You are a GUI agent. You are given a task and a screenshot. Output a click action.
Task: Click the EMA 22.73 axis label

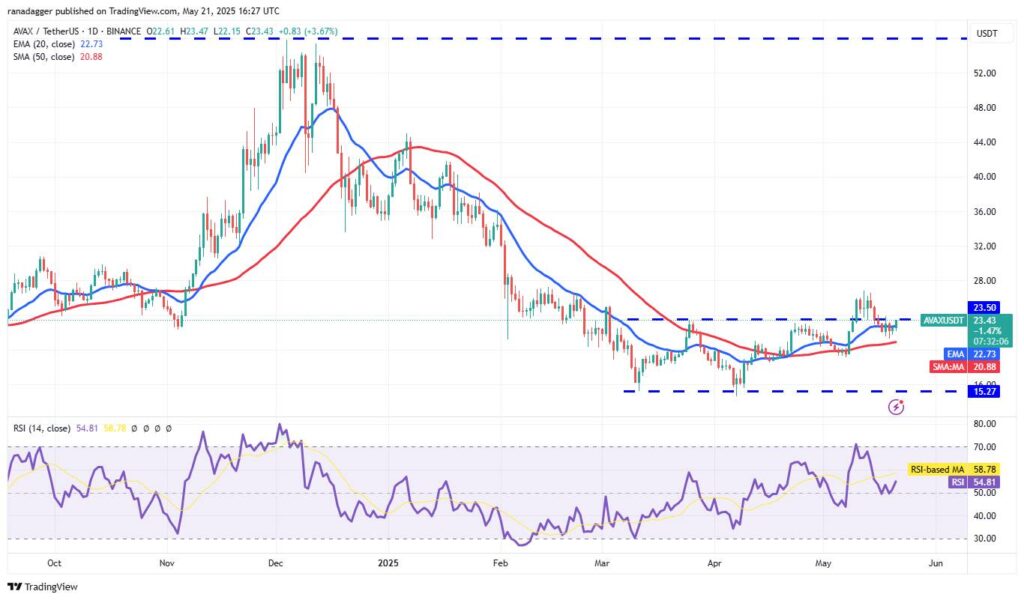tap(973, 354)
